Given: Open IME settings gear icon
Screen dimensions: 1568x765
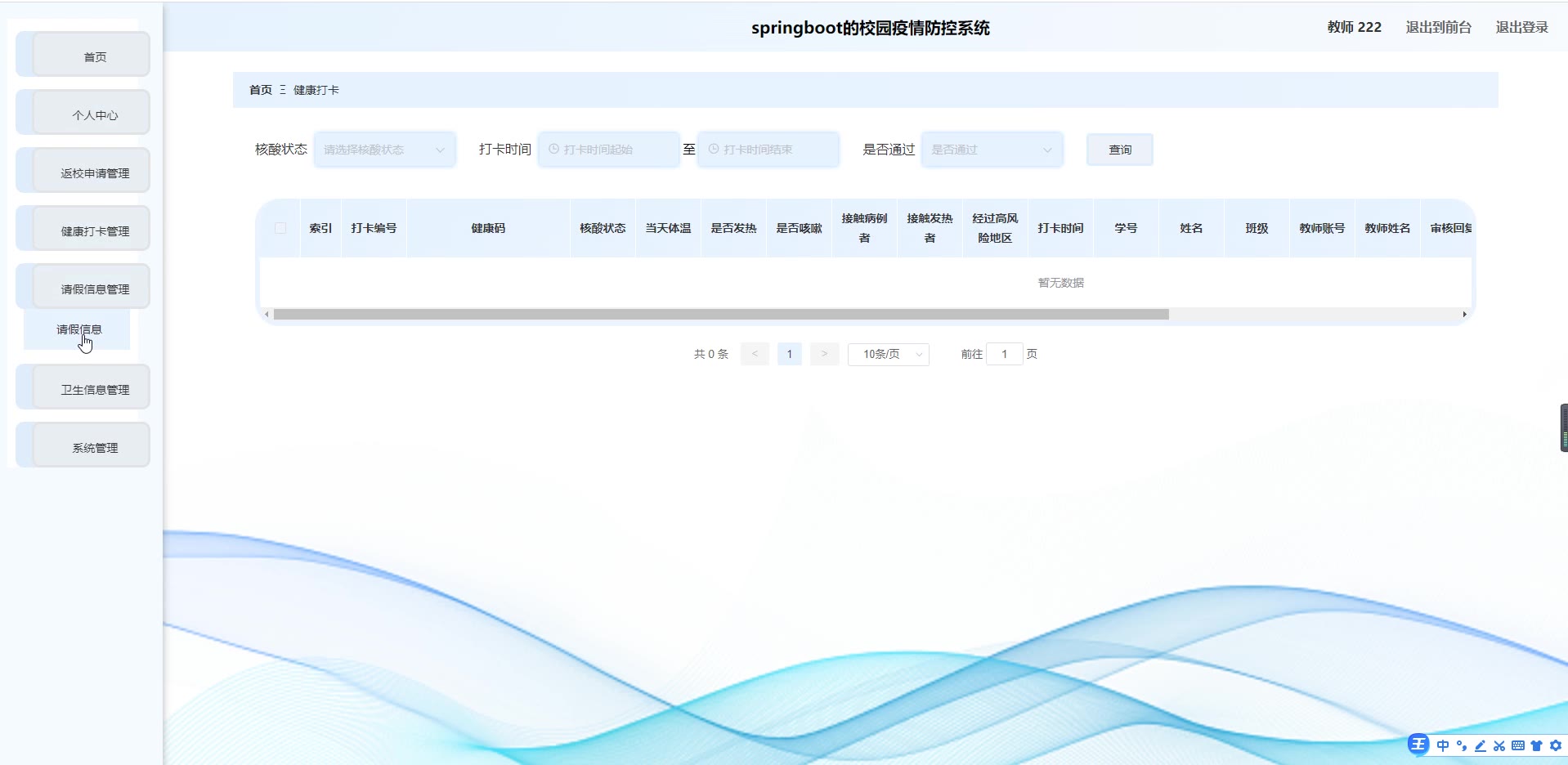Looking at the screenshot, I should pos(1556,745).
